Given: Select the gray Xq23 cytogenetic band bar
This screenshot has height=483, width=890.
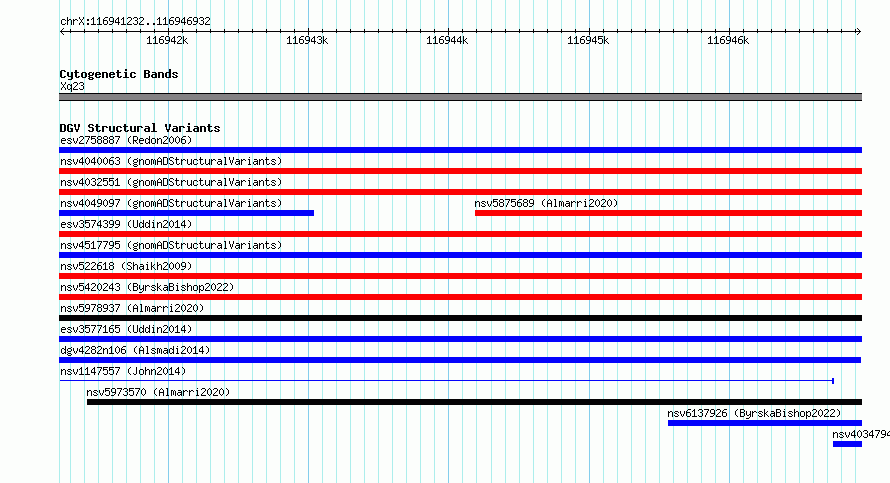Looking at the screenshot, I should 460,97.
